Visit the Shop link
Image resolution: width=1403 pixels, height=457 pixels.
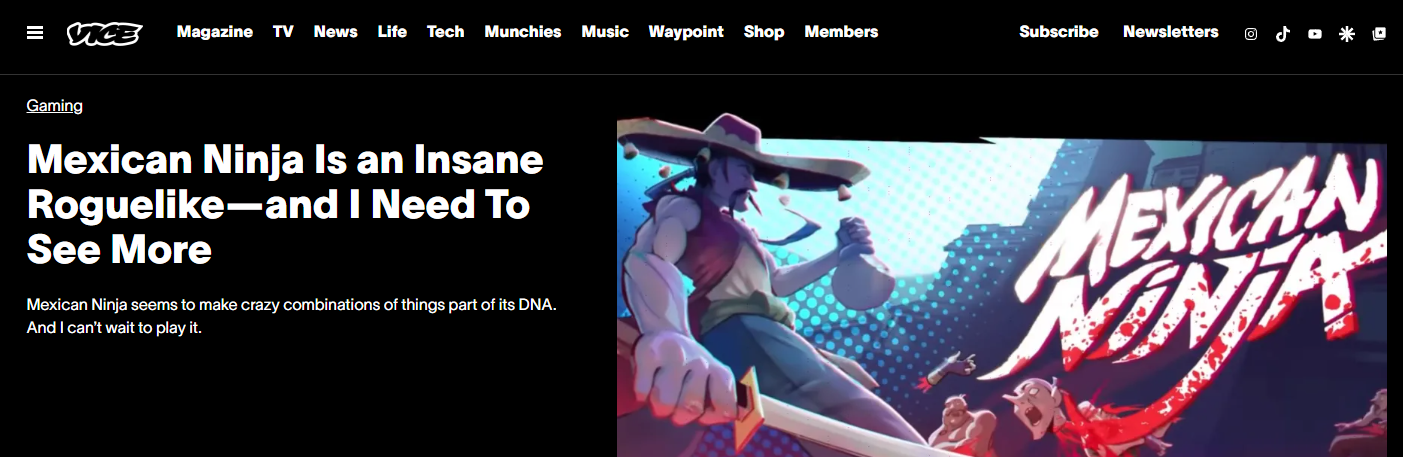coord(764,32)
